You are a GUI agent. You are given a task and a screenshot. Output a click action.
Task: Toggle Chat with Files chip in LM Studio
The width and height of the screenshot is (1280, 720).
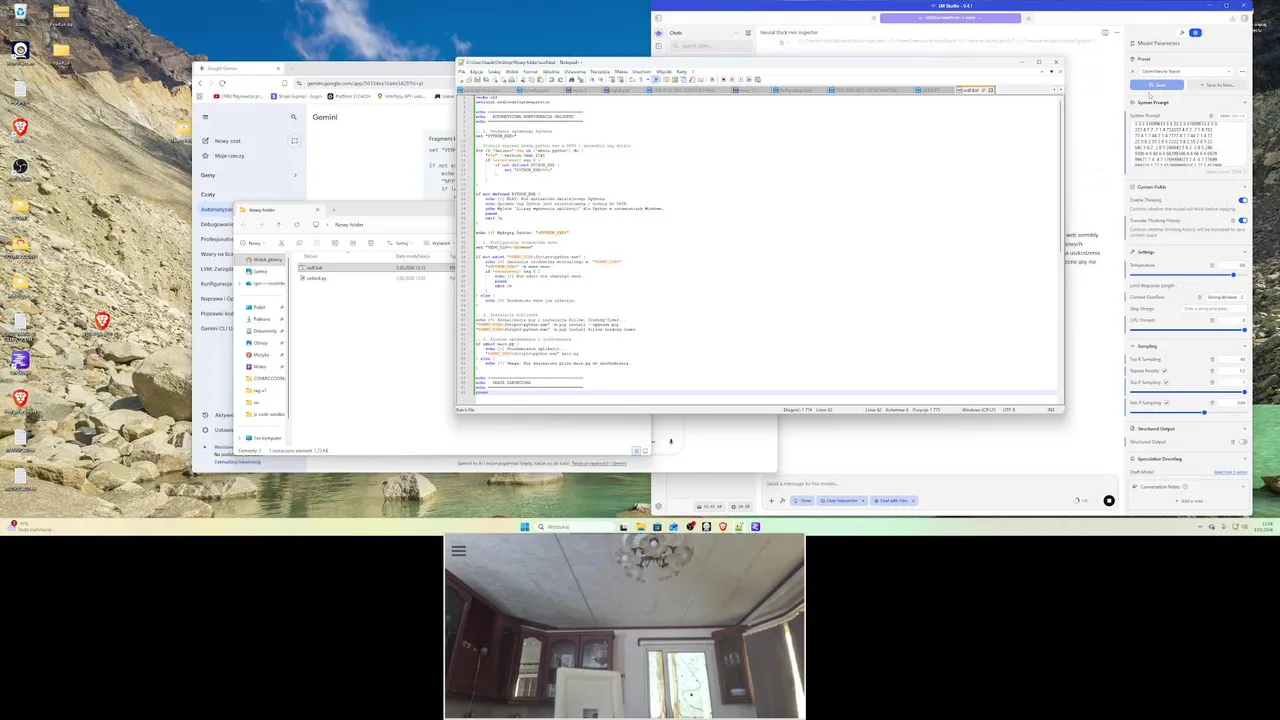click(894, 500)
